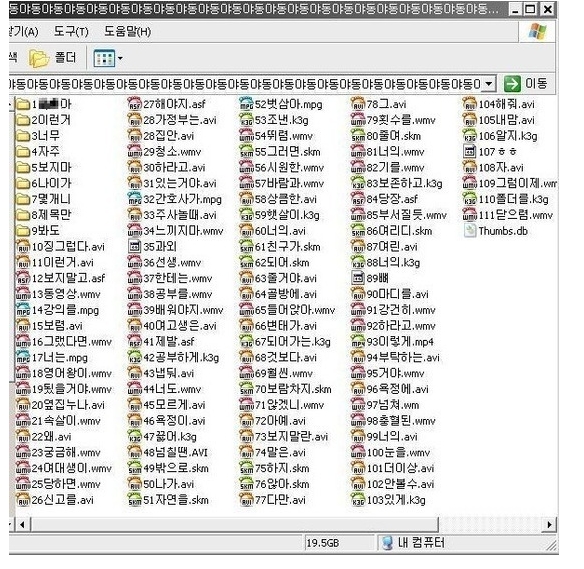The image size is (584, 569).
Task: Click the Folders (폴더) toolbar icon
Action: click(39, 58)
